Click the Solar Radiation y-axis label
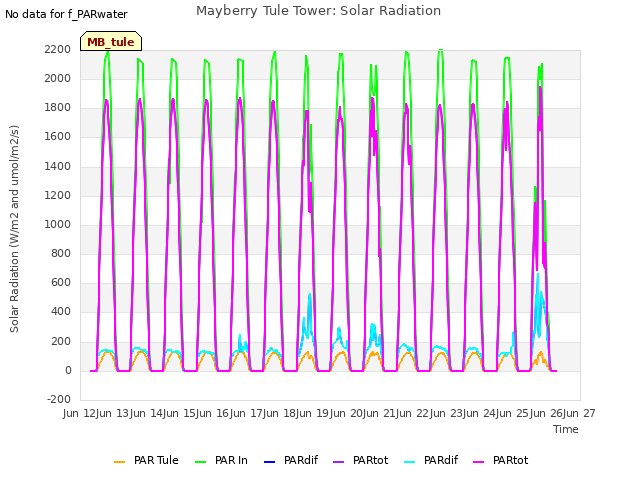 (x=14, y=229)
